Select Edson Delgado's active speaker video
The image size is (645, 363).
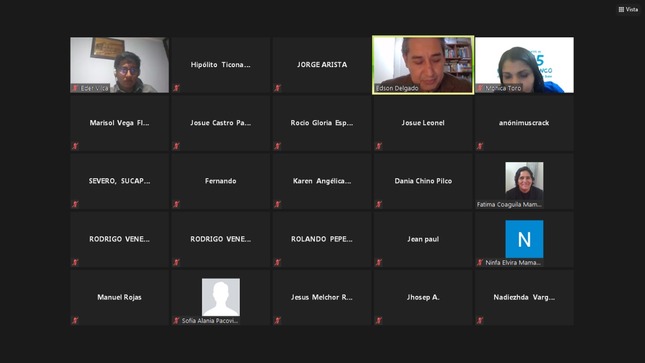[x=423, y=65]
